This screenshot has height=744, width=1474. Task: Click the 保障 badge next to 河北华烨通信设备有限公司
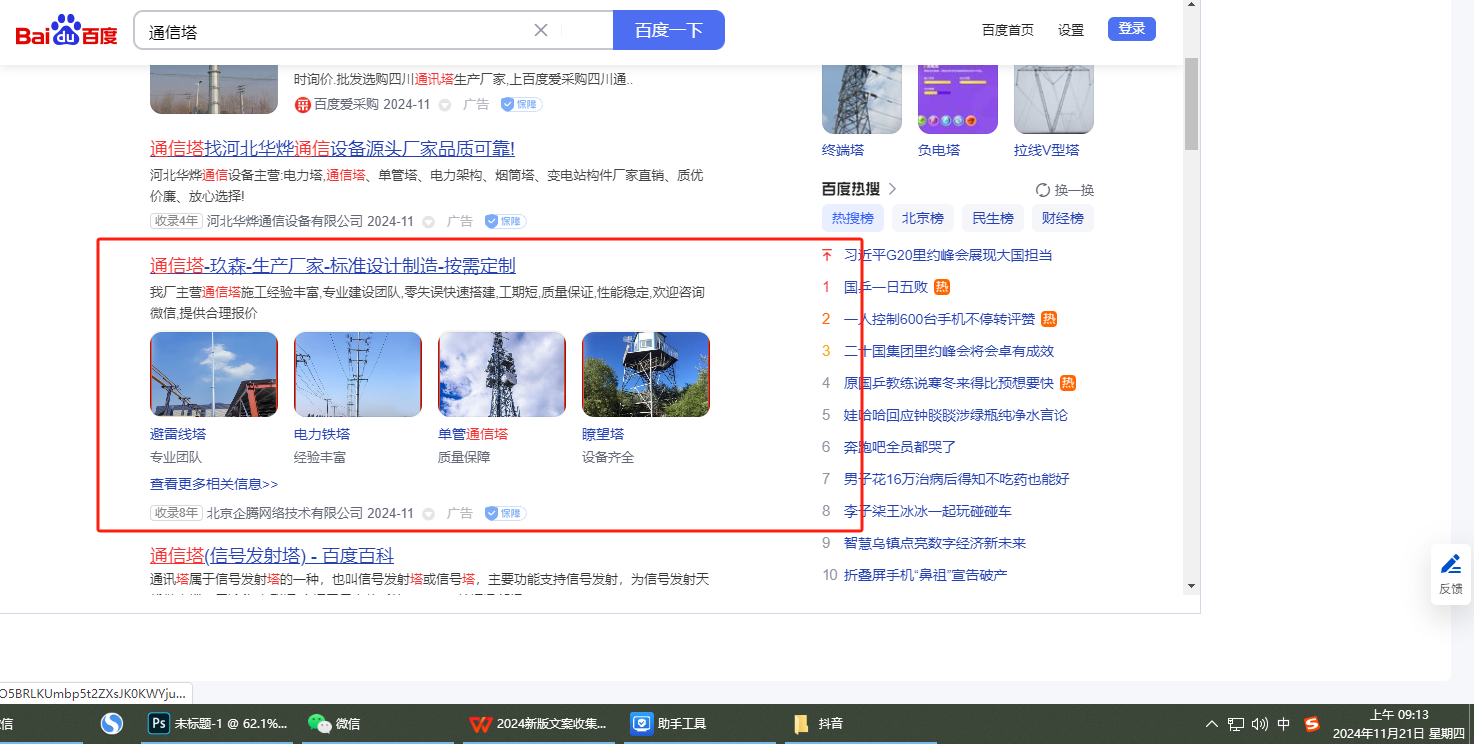[x=505, y=221]
